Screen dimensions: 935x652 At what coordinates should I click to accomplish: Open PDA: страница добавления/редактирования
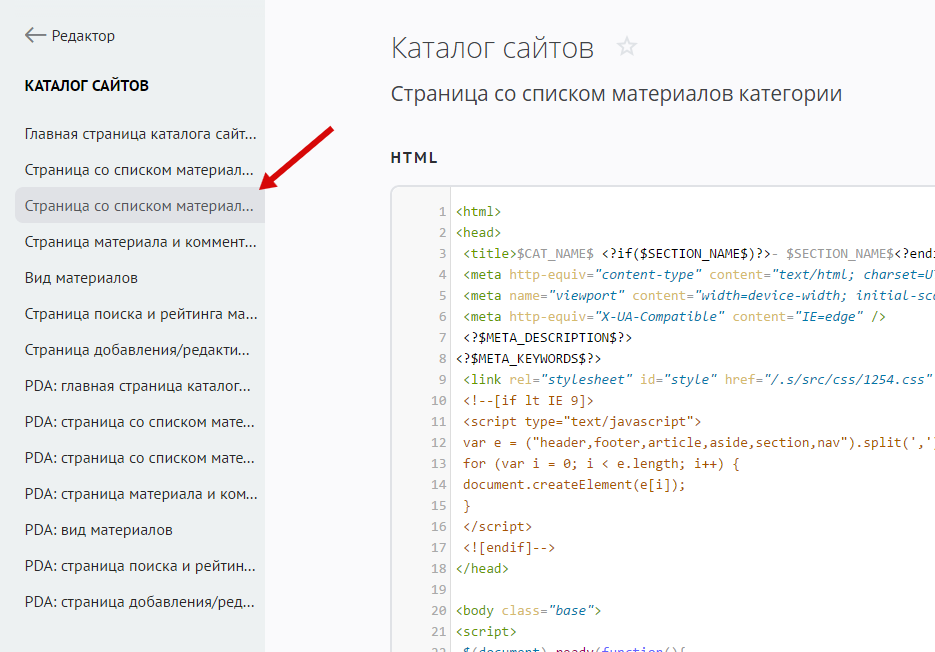139,602
